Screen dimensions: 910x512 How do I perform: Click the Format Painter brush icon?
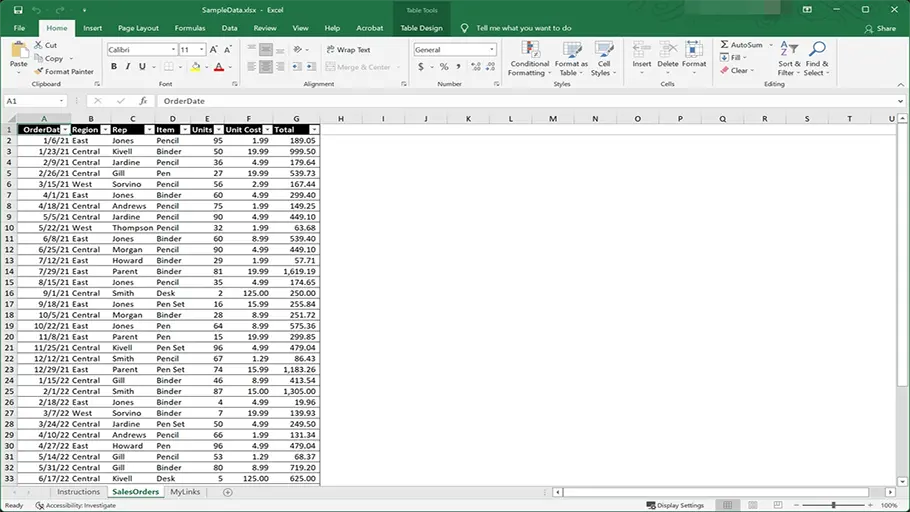38,72
